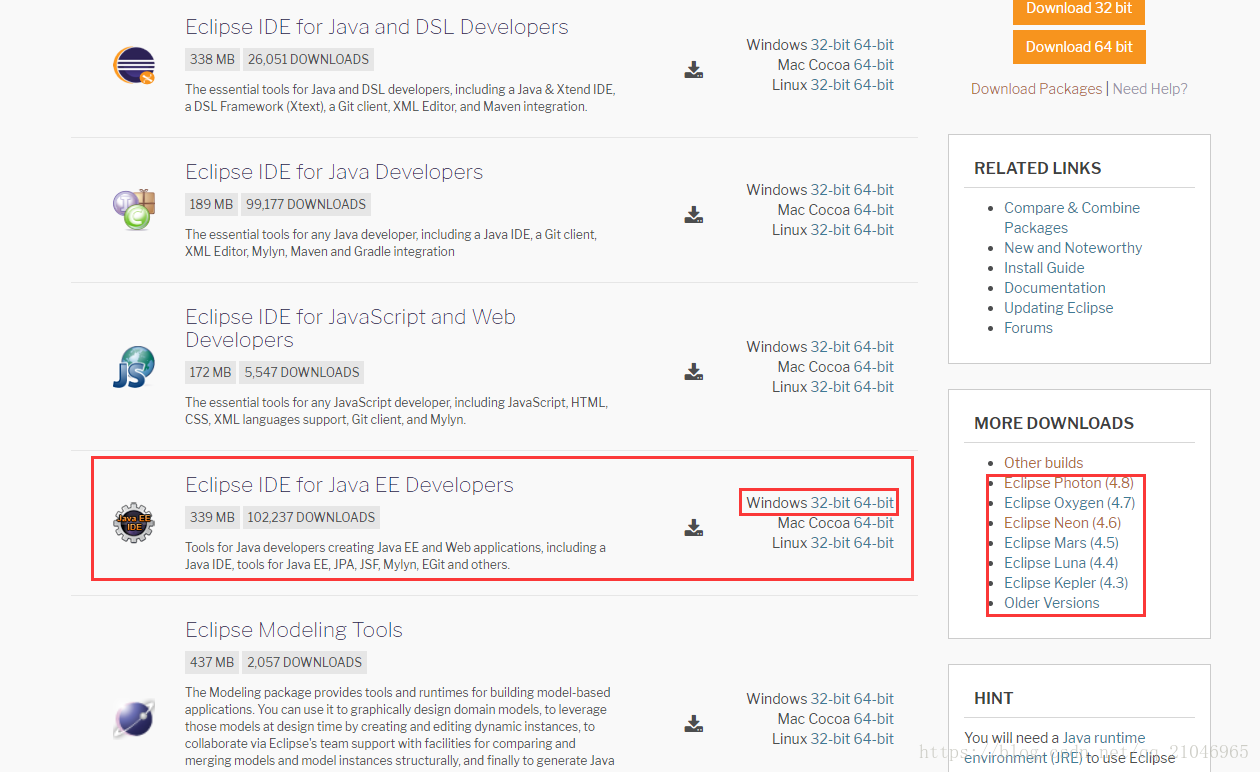Open the Older Versions link
Image resolution: width=1260 pixels, height=772 pixels.
pos(1052,603)
